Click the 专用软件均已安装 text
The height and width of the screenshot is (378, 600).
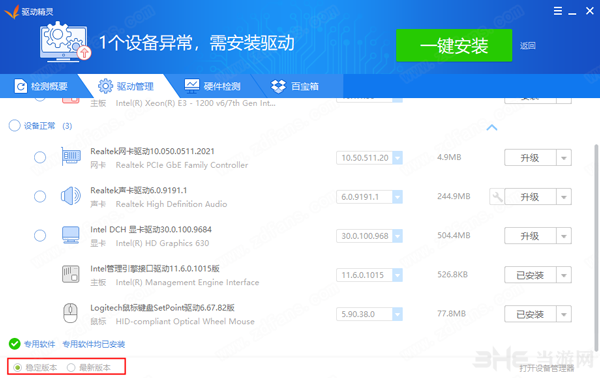94,344
